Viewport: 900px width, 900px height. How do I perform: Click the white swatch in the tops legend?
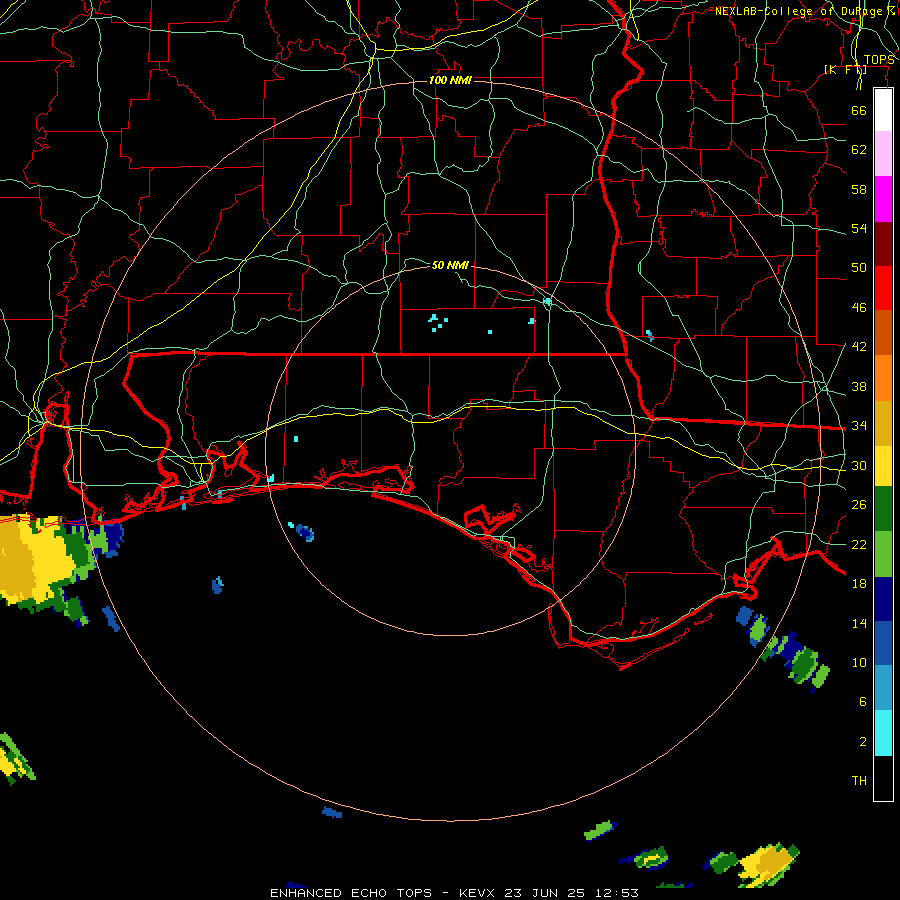[883, 110]
